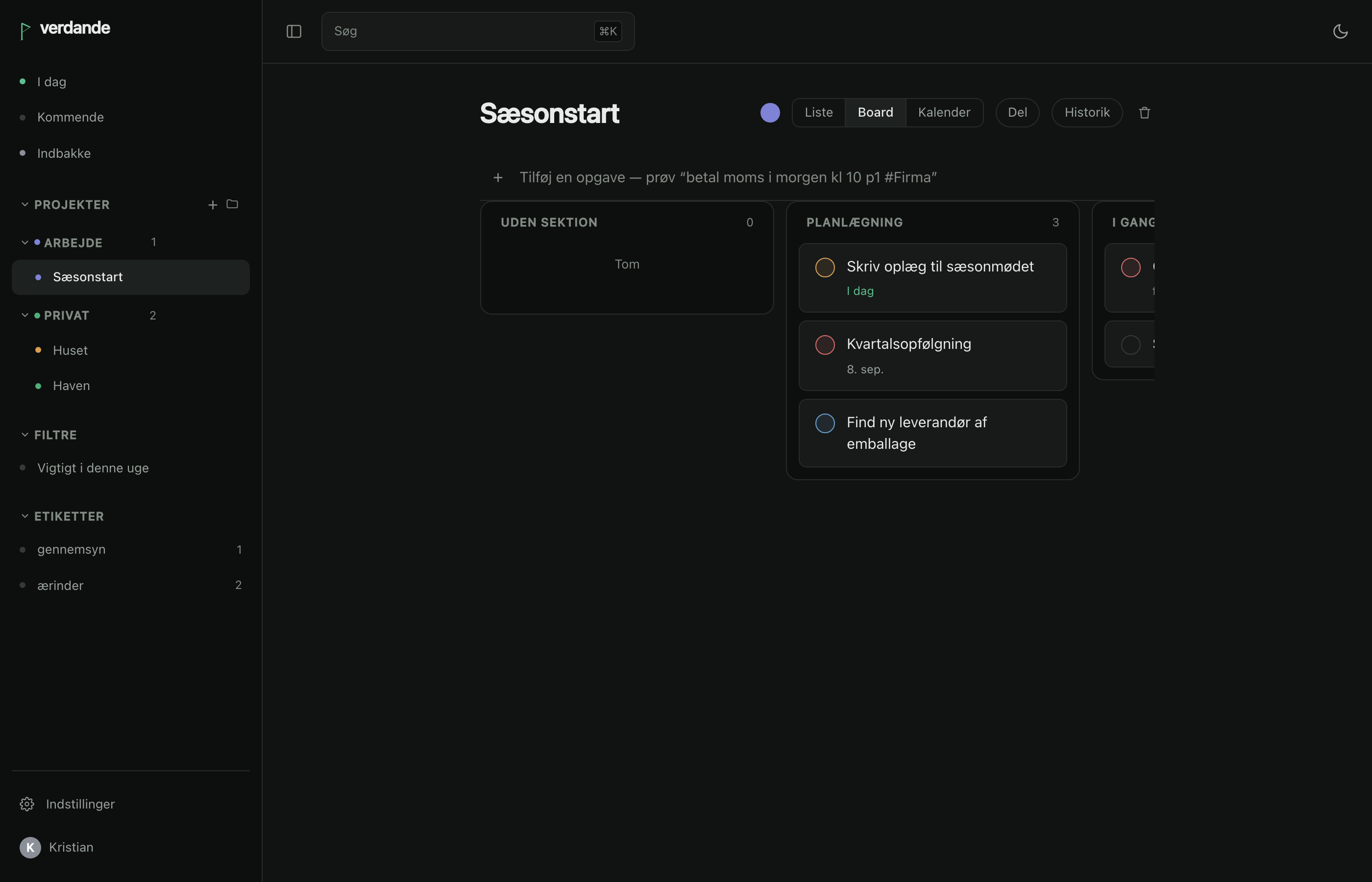Open the purple project color swatch
This screenshot has height=882, width=1372.
pos(770,113)
